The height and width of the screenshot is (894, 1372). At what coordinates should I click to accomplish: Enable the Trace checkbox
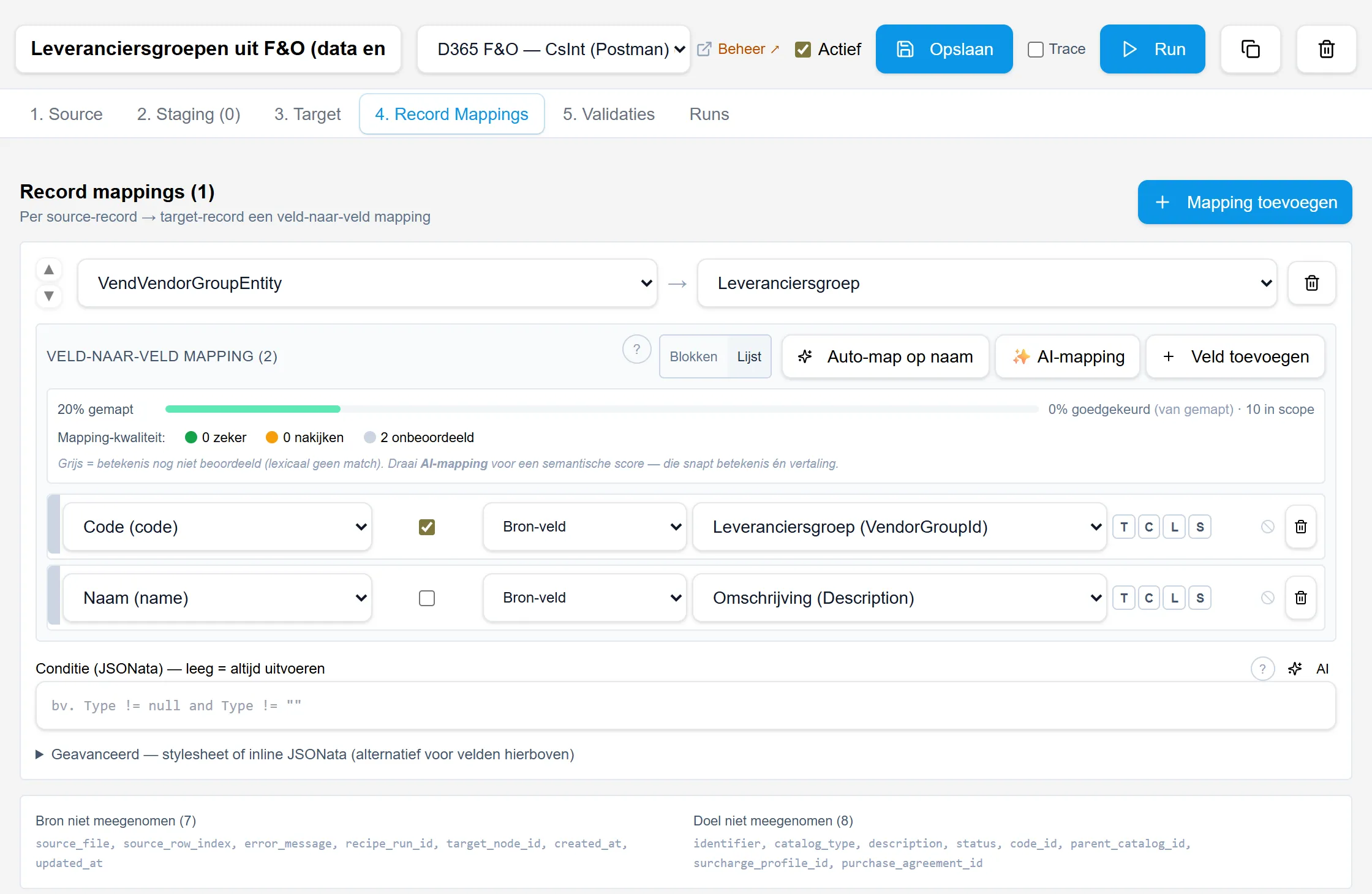[1035, 49]
